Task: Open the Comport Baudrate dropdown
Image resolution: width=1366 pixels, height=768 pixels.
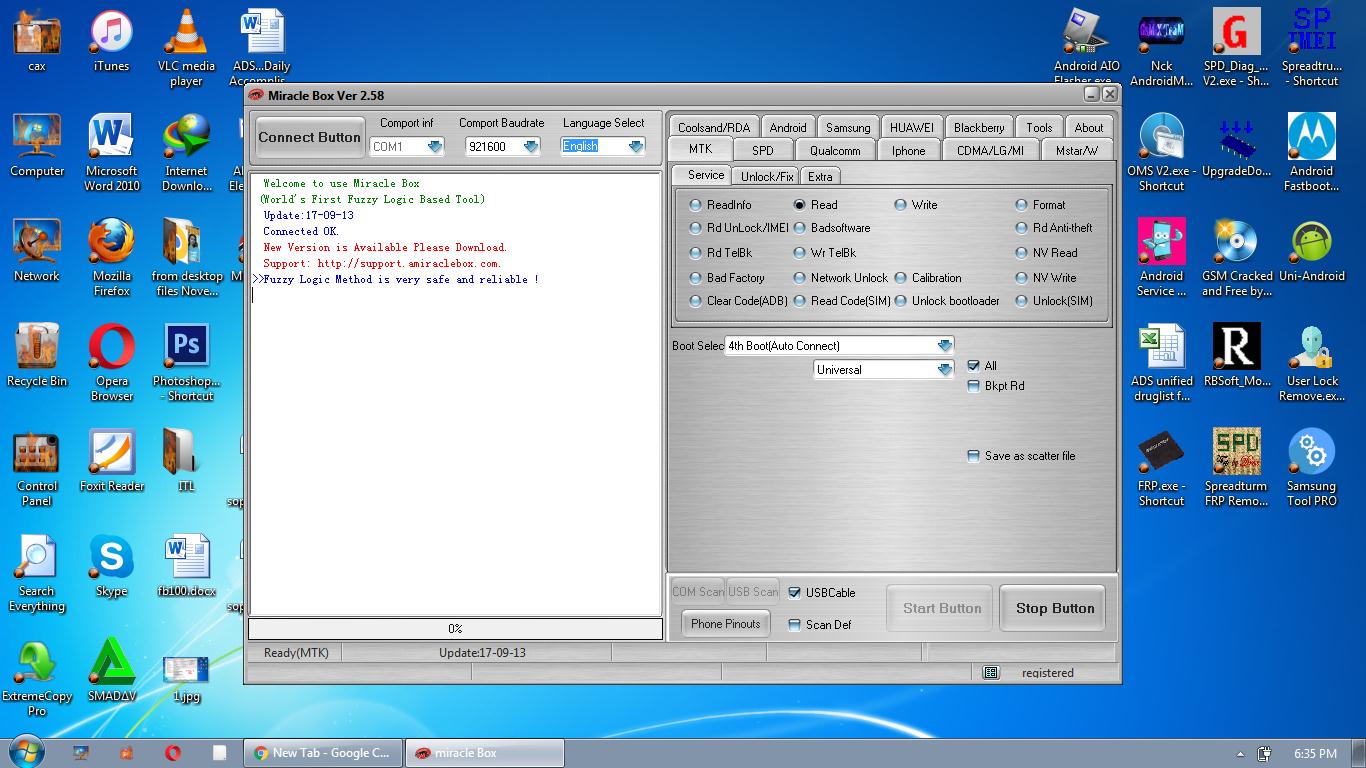Action: click(530, 147)
